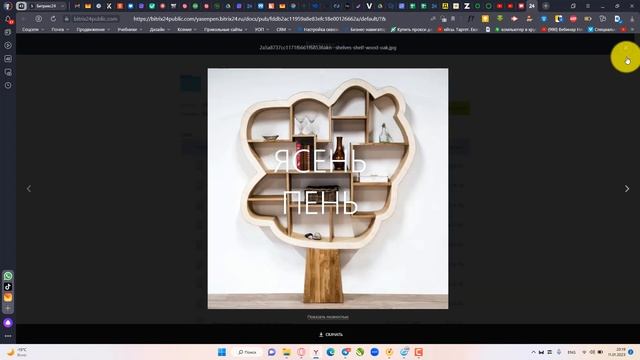
Task: Open the white Z browser tab
Action: tap(467, 6)
